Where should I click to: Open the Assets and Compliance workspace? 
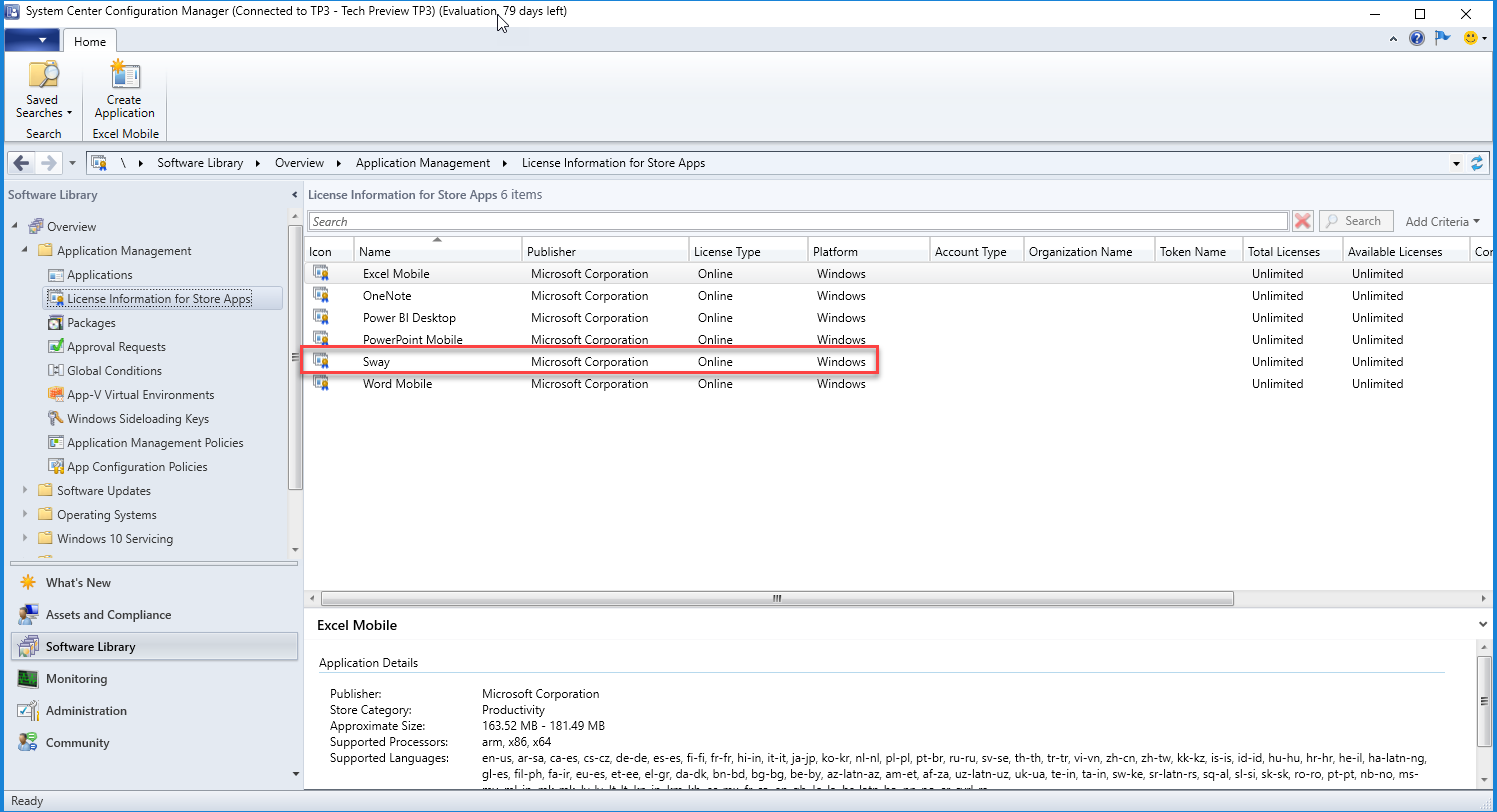[154, 615]
